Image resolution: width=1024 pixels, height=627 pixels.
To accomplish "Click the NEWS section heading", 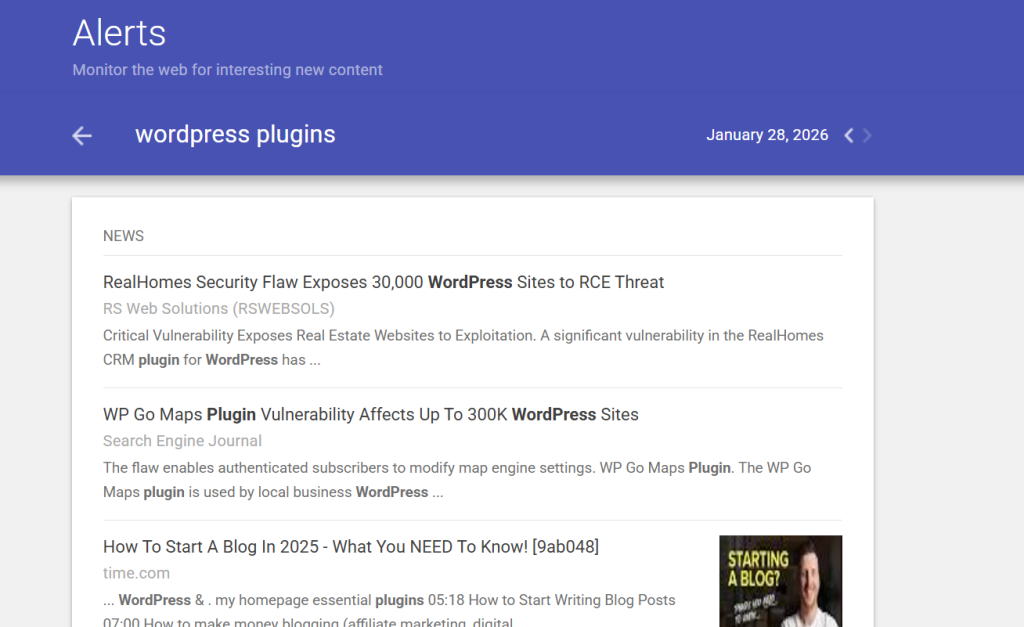I will point(123,236).
